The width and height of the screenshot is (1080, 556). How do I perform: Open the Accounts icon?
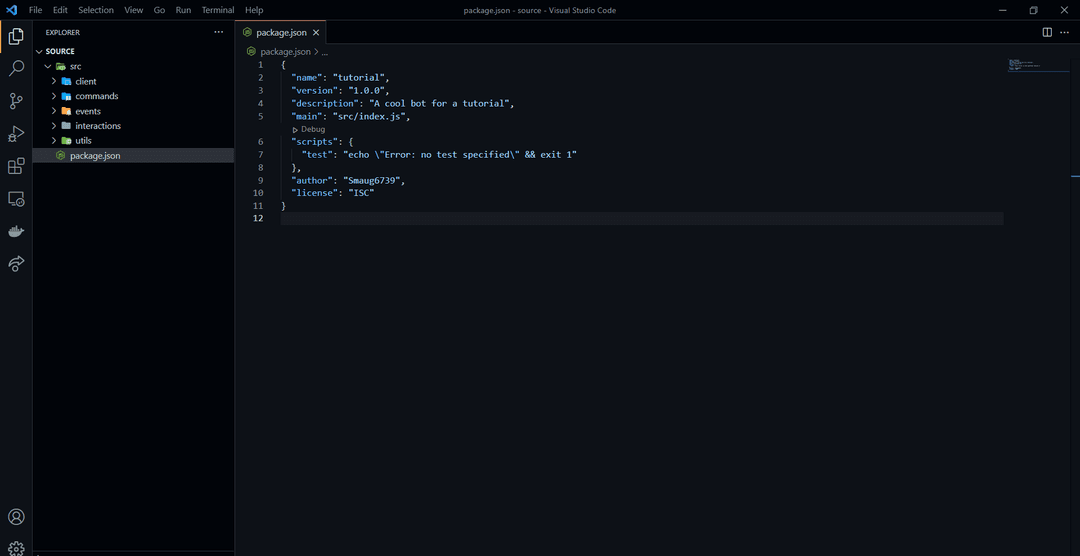coord(16,517)
